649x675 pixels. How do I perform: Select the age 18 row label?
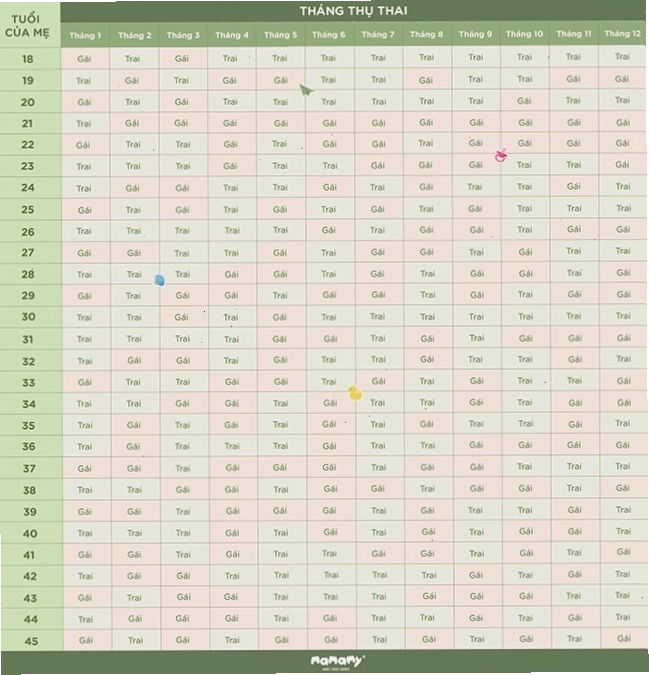(30, 59)
